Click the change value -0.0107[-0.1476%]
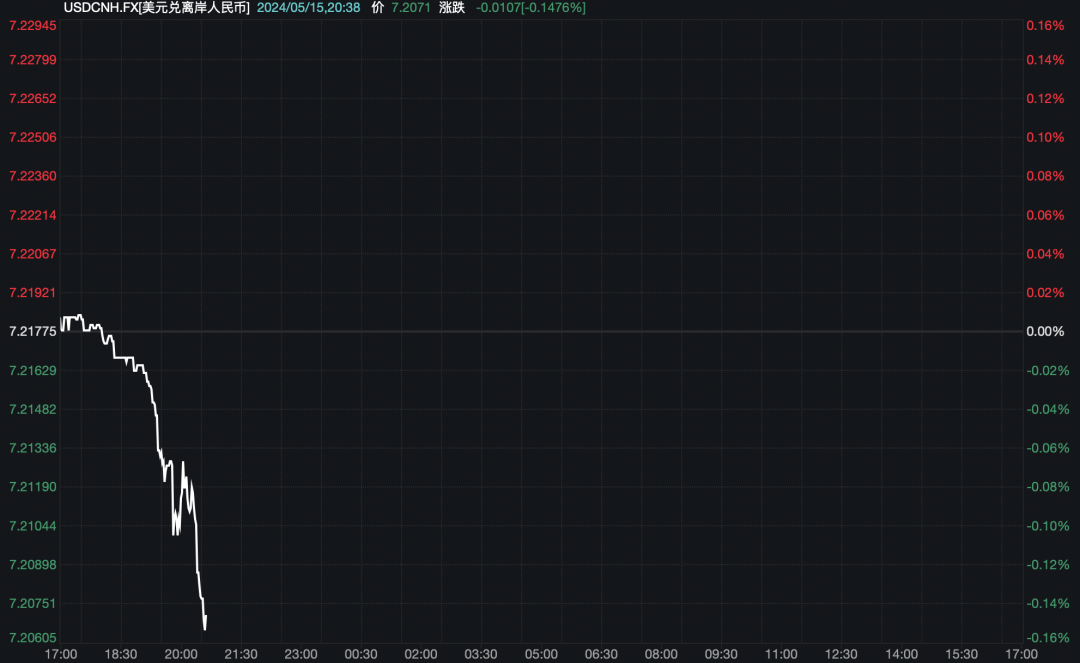The height and width of the screenshot is (663, 1080). (x=531, y=8)
